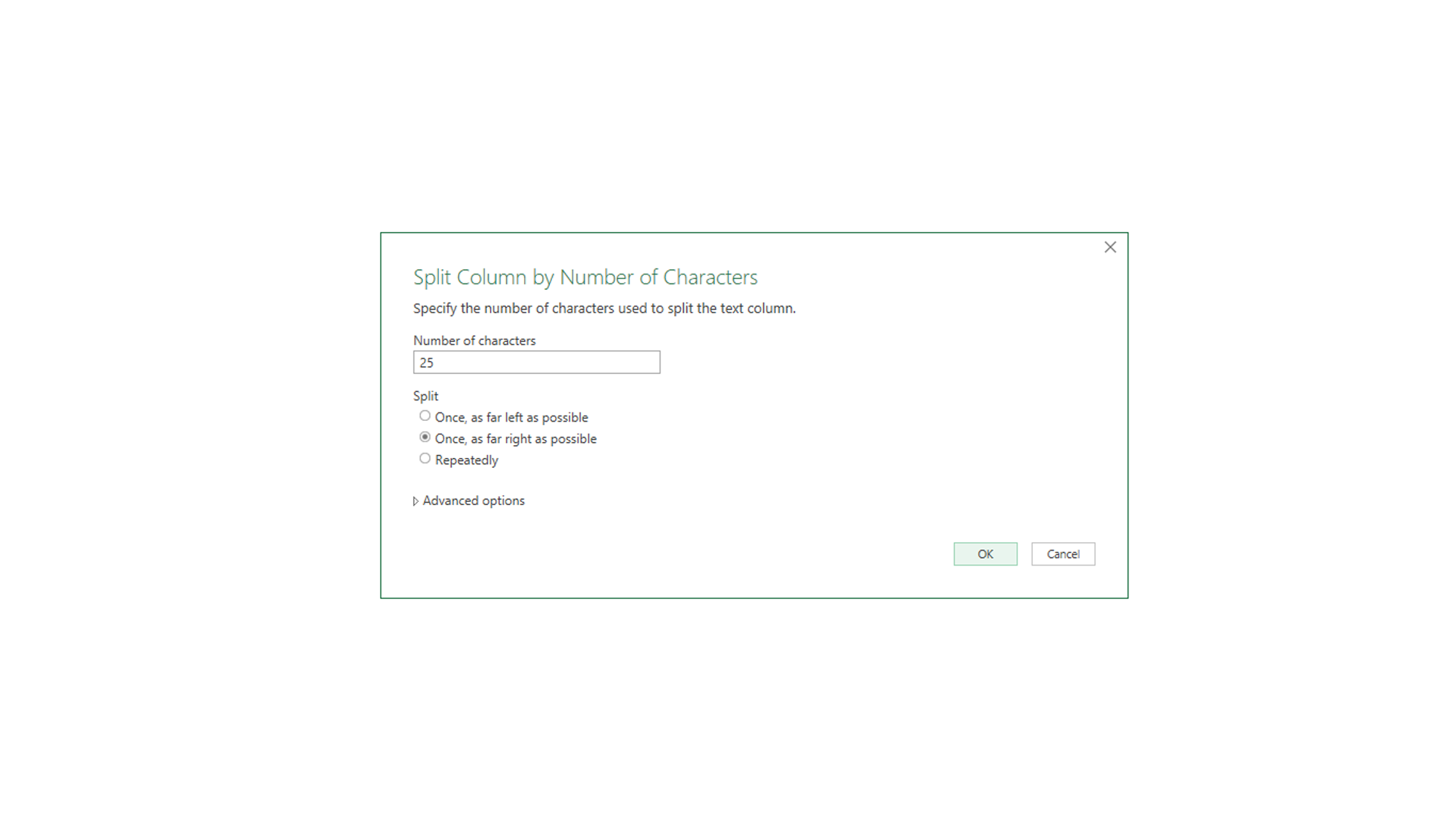Click the 'Split Column by Number of Characters' title
The height and width of the screenshot is (819, 1456).
585,278
